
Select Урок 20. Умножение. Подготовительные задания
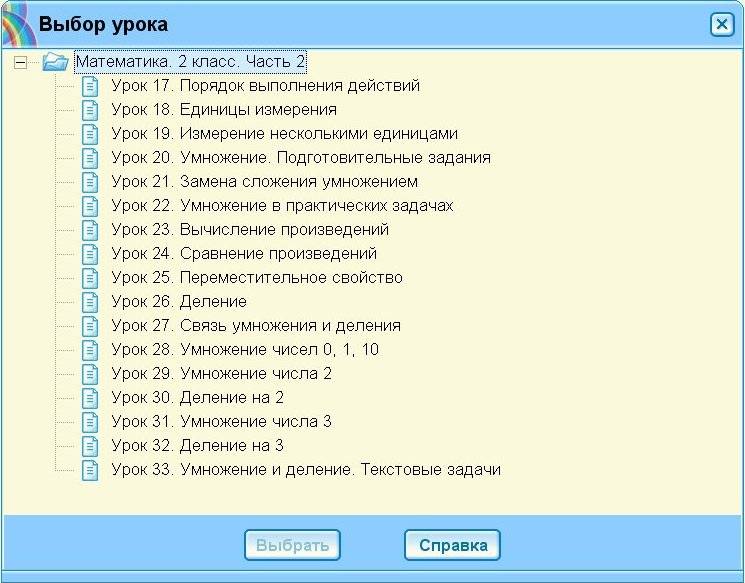click(301, 158)
